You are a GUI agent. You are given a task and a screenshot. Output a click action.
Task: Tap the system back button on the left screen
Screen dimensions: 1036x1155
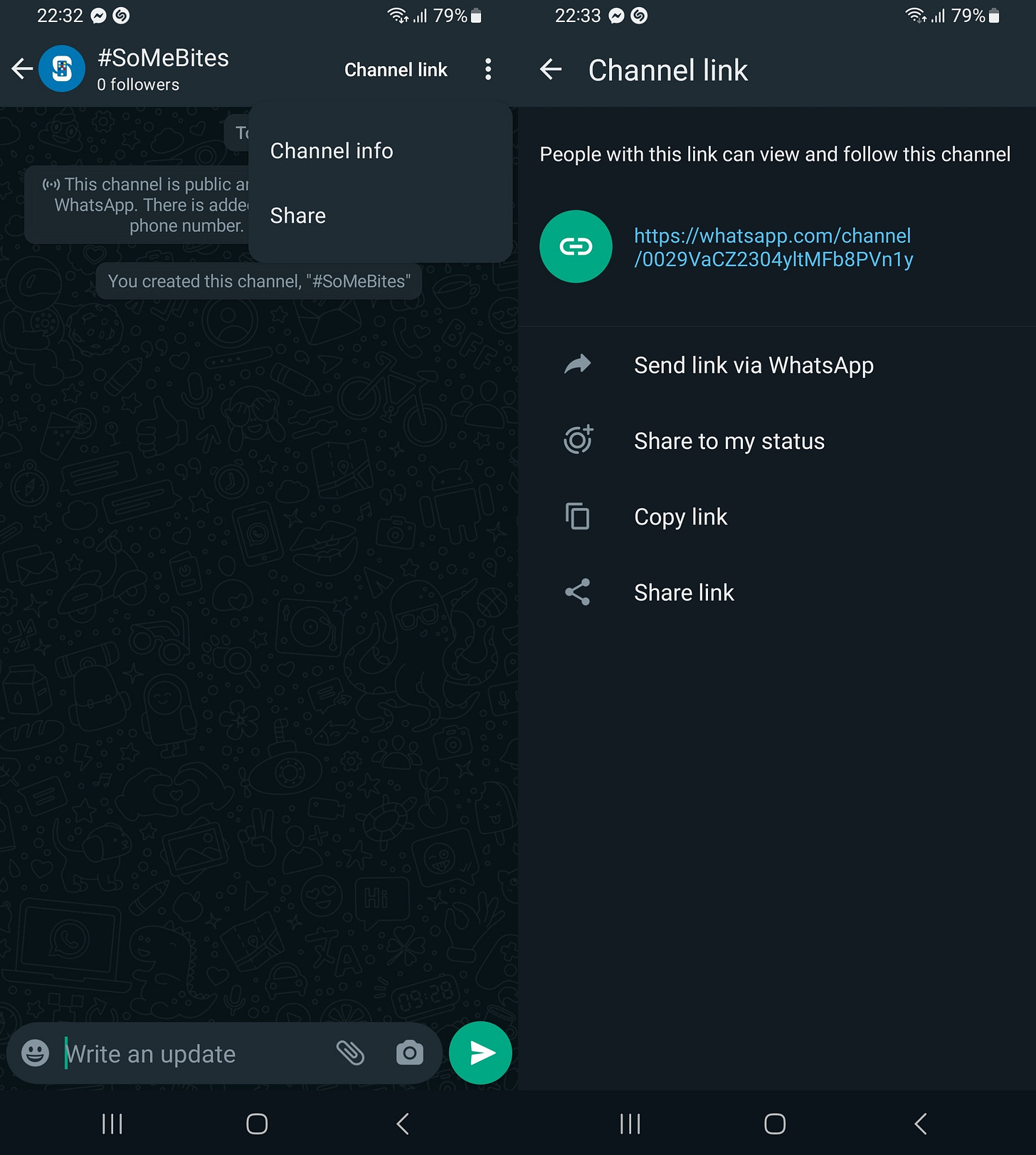click(x=403, y=1124)
